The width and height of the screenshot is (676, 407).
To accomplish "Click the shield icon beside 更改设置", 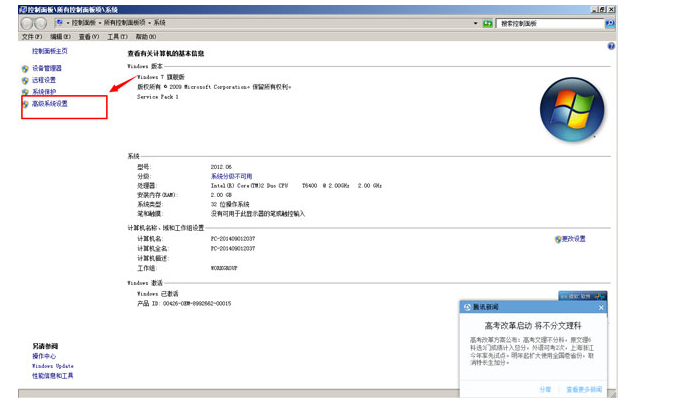I will pos(557,239).
